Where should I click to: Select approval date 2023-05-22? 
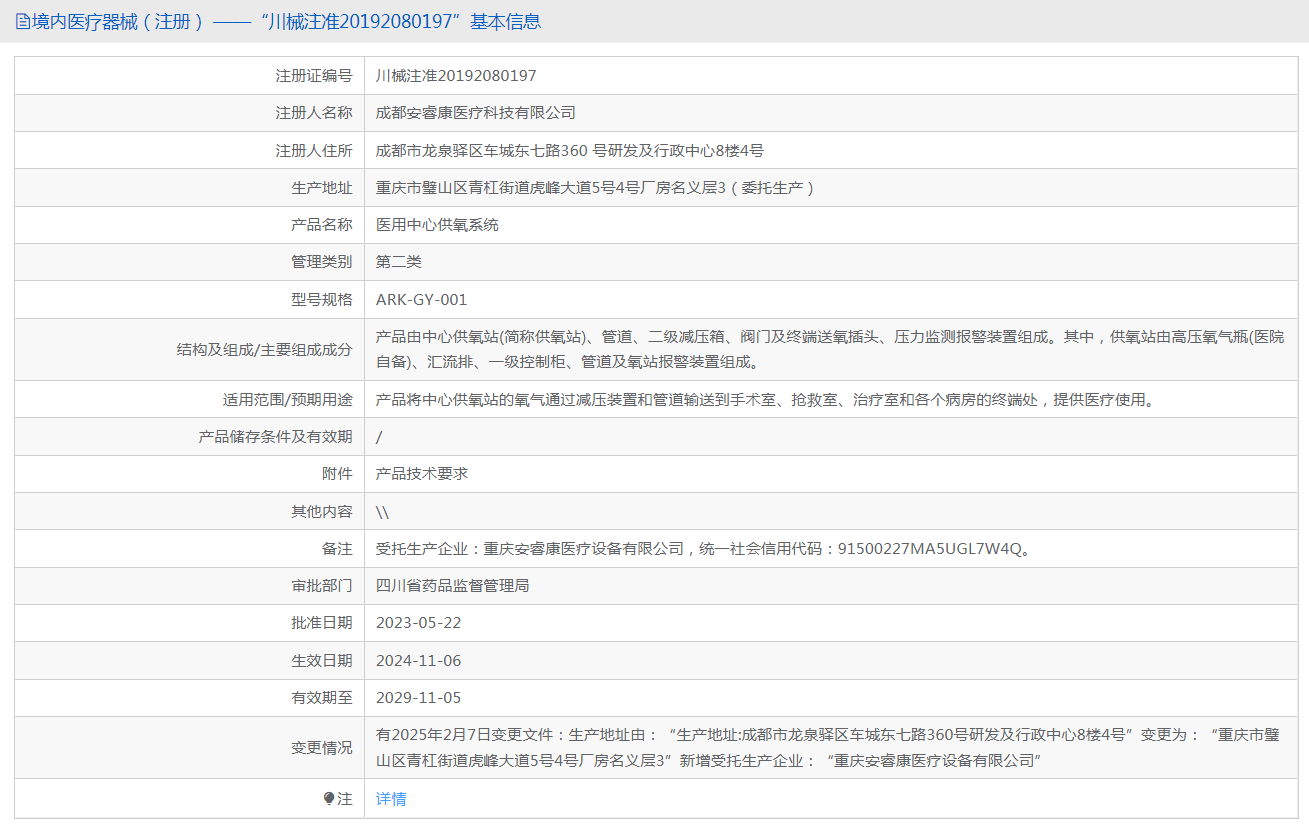419,623
